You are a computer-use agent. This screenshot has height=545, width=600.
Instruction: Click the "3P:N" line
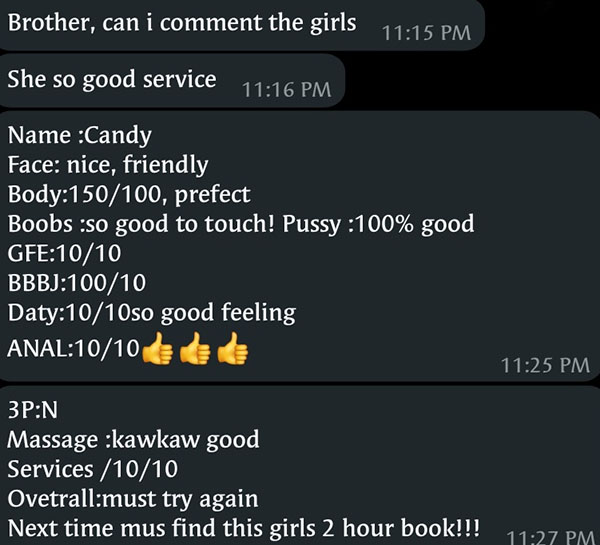tap(33, 410)
